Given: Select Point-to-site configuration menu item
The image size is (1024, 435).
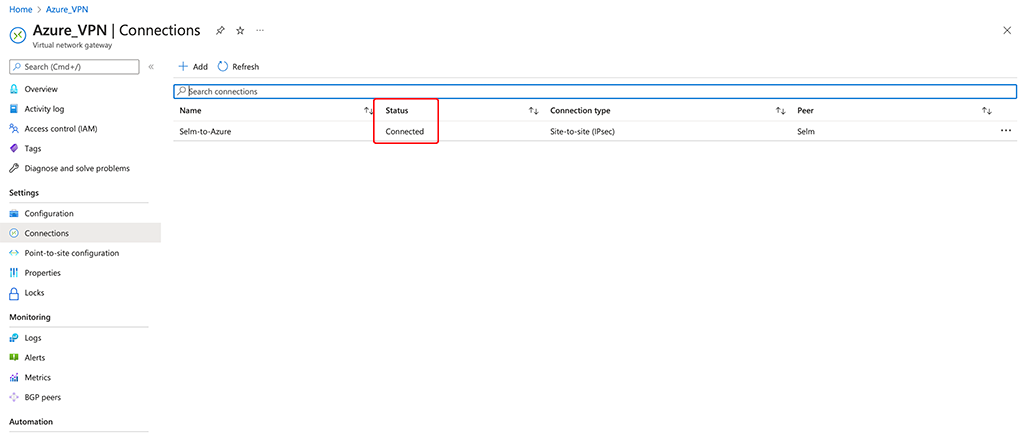Looking at the screenshot, I should click(72, 253).
